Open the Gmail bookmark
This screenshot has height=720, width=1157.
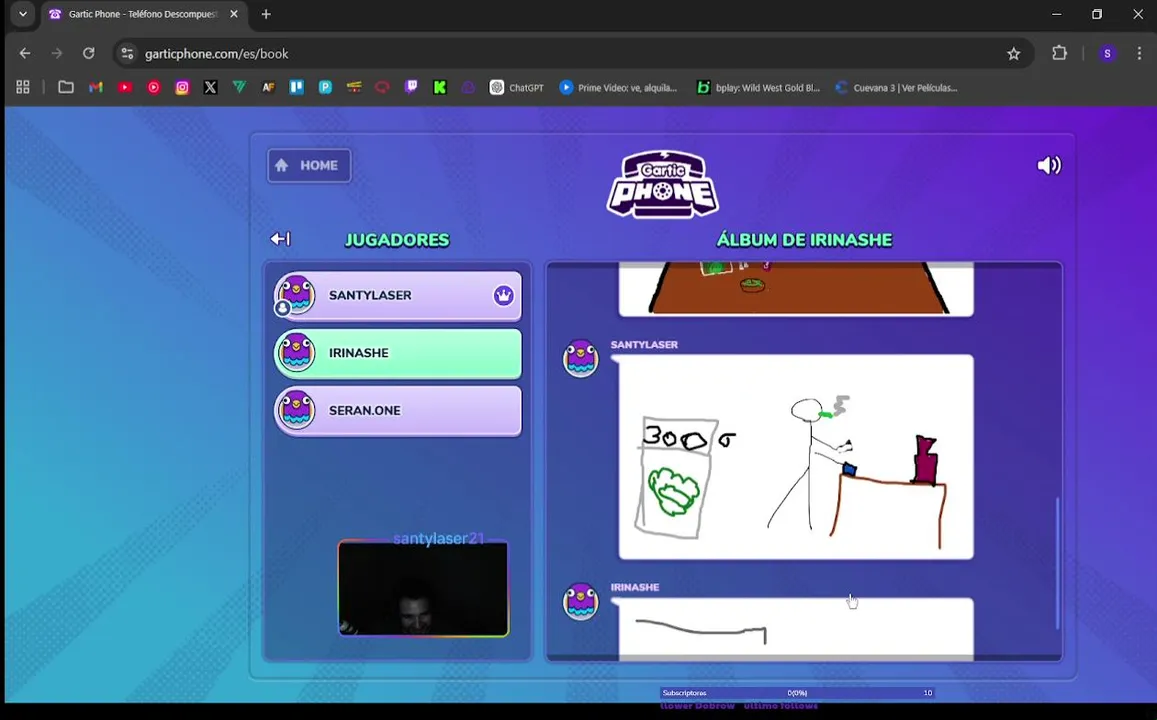(x=96, y=87)
